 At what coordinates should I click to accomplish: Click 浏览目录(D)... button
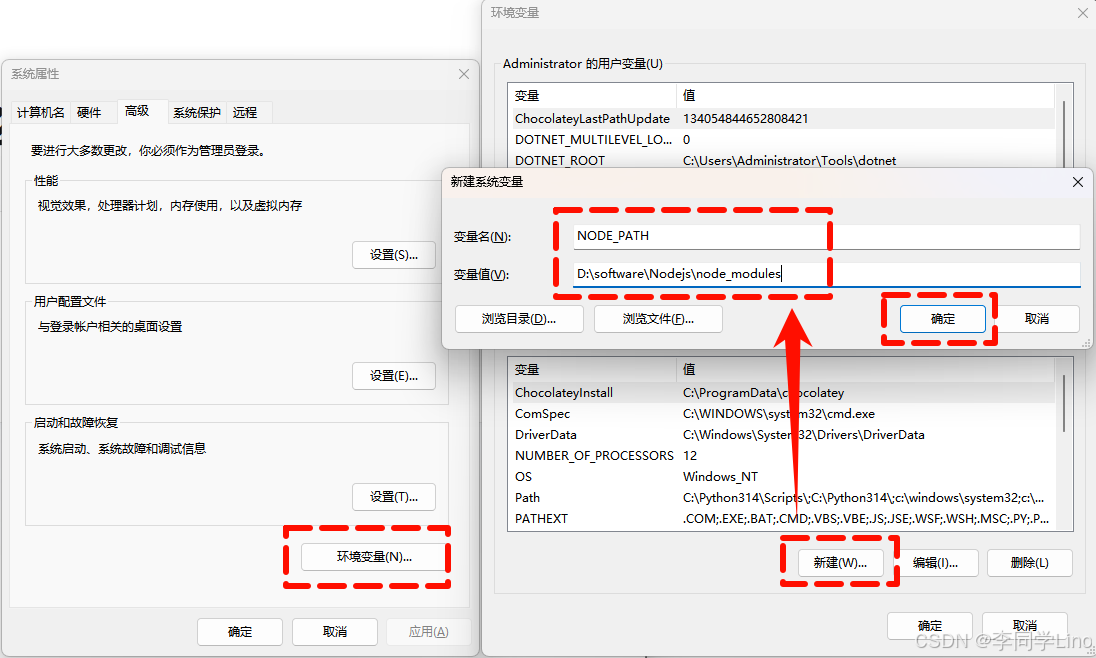click(519, 319)
